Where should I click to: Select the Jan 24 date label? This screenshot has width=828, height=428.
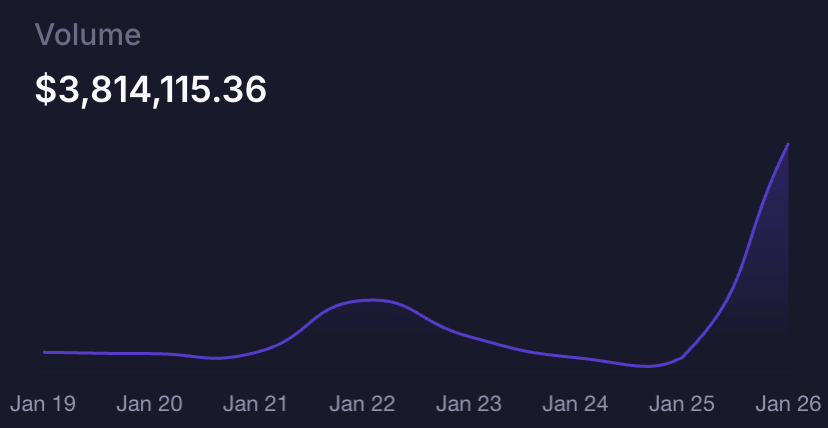point(575,404)
